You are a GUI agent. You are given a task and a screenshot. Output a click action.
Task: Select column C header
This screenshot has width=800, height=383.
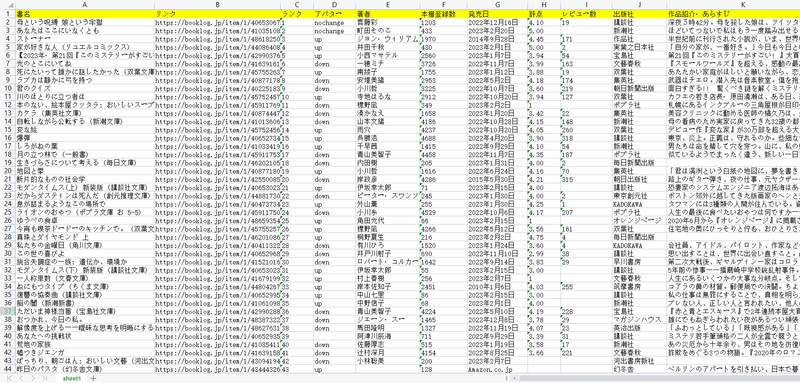pyautogui.click(x=297, y=4)
